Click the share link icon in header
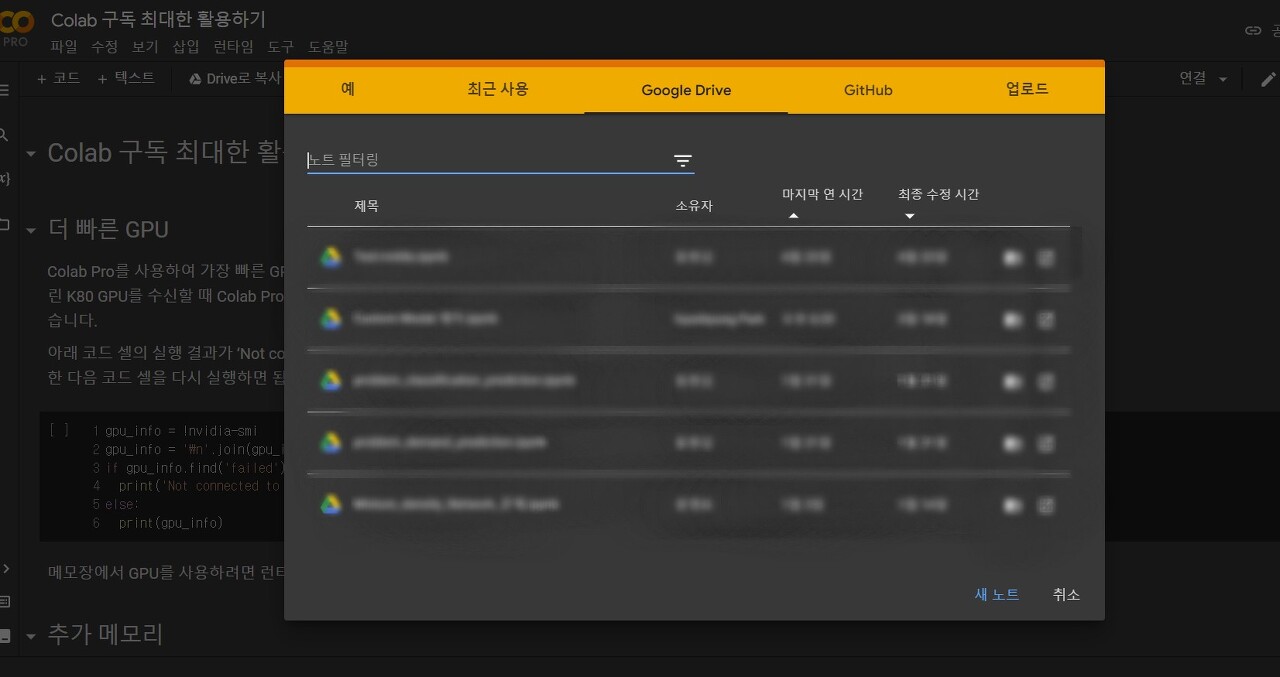Screen dimensions: 1280x677 coord(1252,31)
